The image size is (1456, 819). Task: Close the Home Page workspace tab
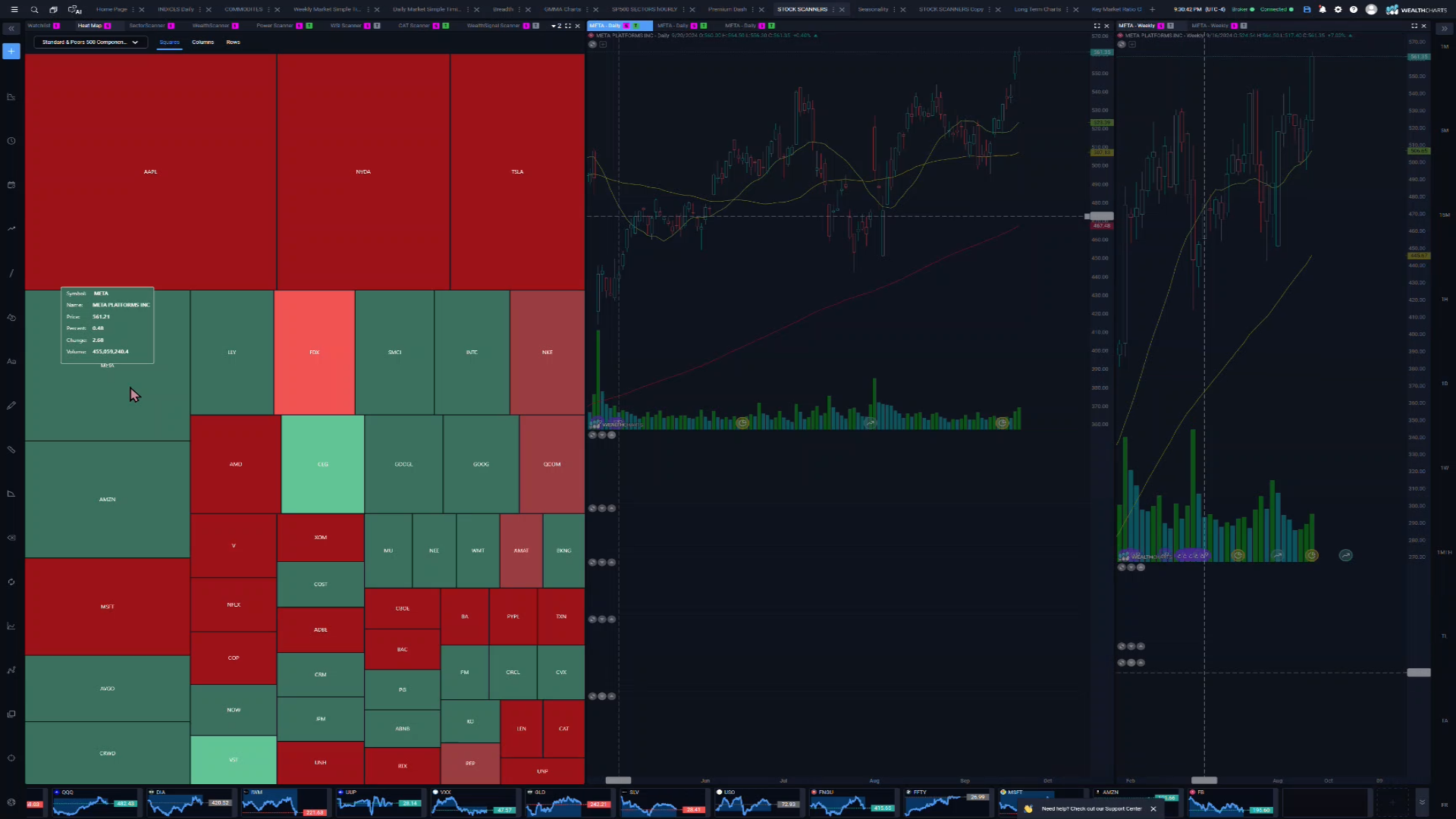coord(142,9)
